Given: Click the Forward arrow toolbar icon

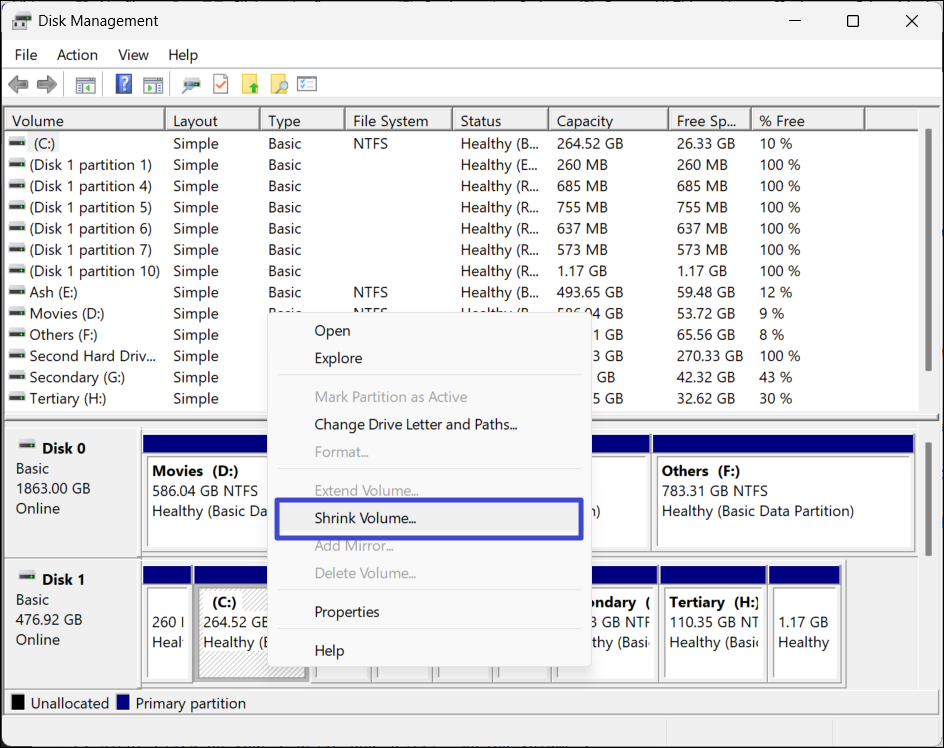Looking at the screenshot, I should 46,85.
